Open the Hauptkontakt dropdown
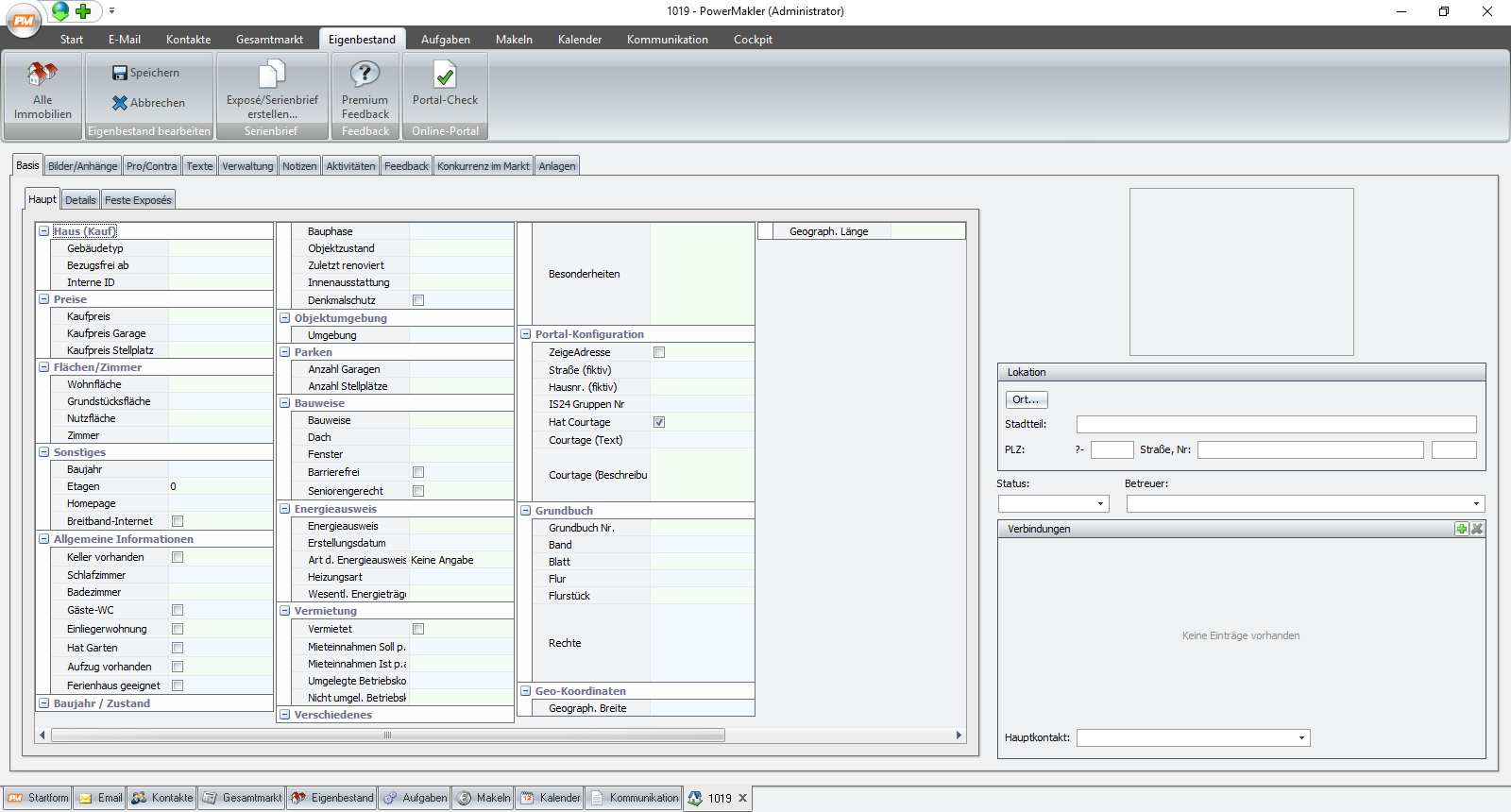1511x812 pixels. point(1301,738)
